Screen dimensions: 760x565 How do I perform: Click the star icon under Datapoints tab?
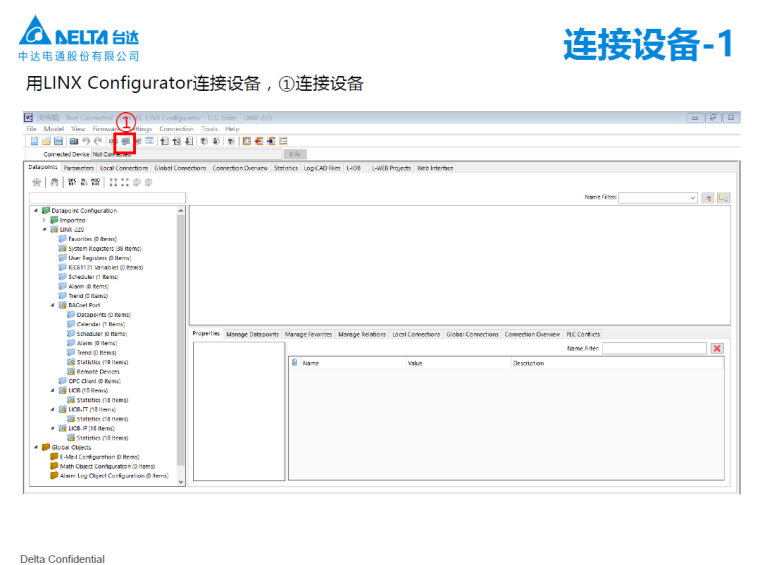click(37, 182)
